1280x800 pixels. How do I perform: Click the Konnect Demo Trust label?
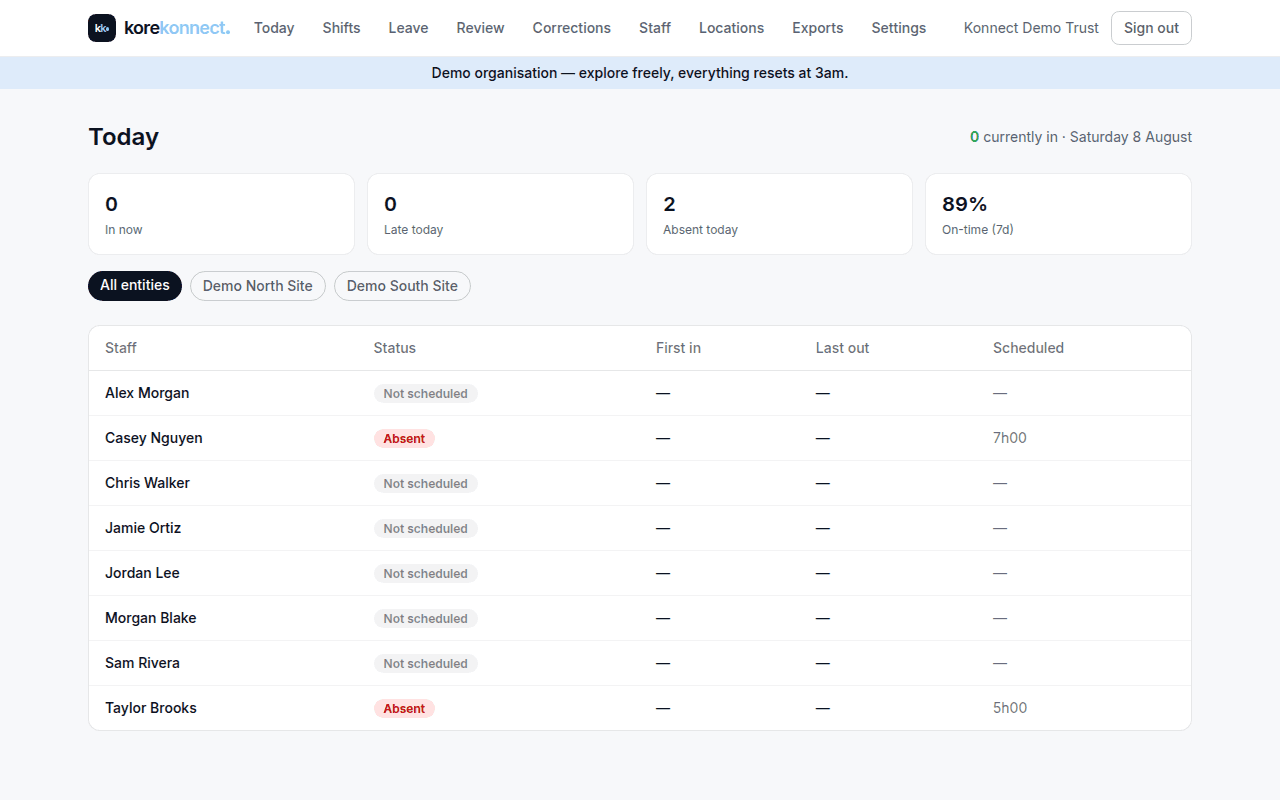pos(1031,28)
